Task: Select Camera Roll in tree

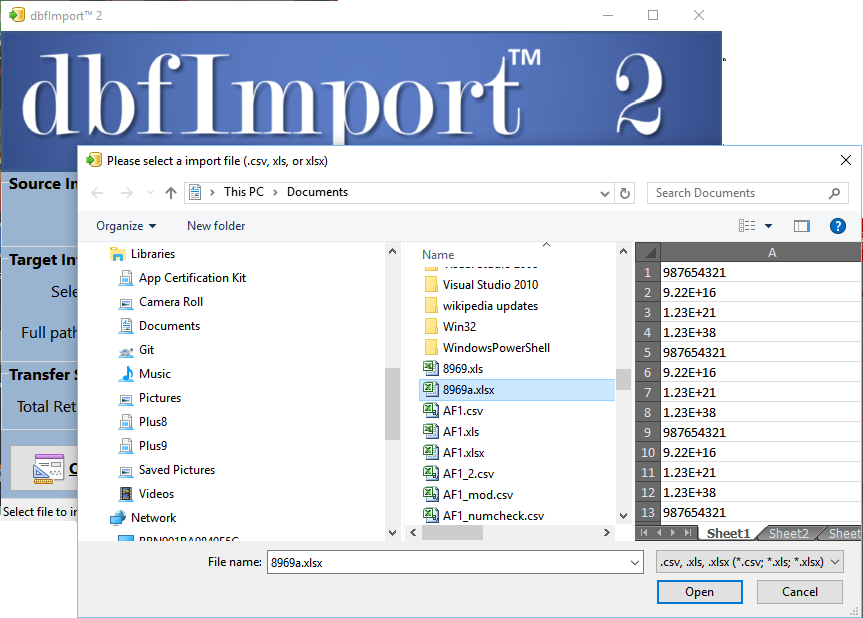Action: (x=171, y=302)
